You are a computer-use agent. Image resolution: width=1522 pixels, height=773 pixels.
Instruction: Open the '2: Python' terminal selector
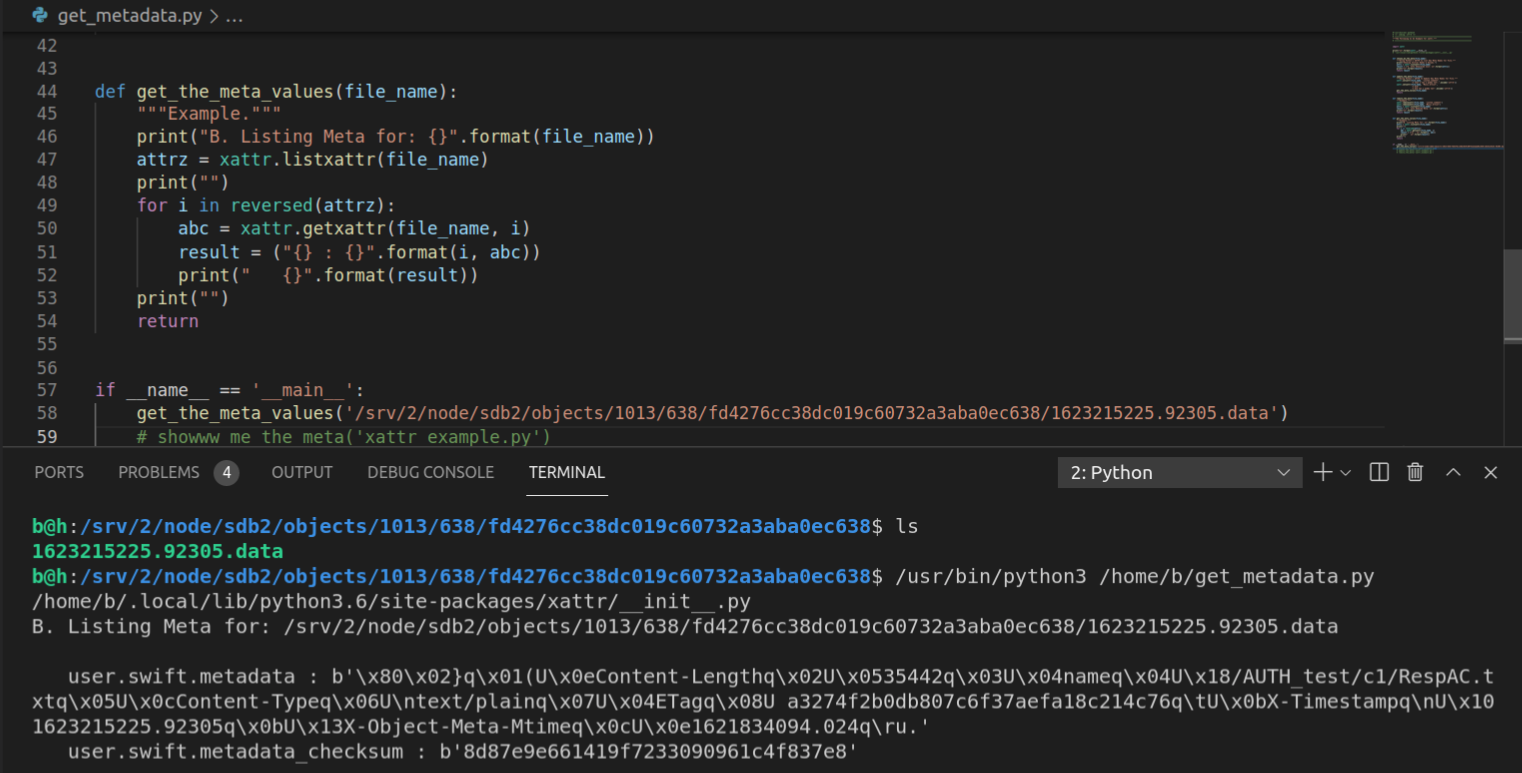pos(1179,473)
